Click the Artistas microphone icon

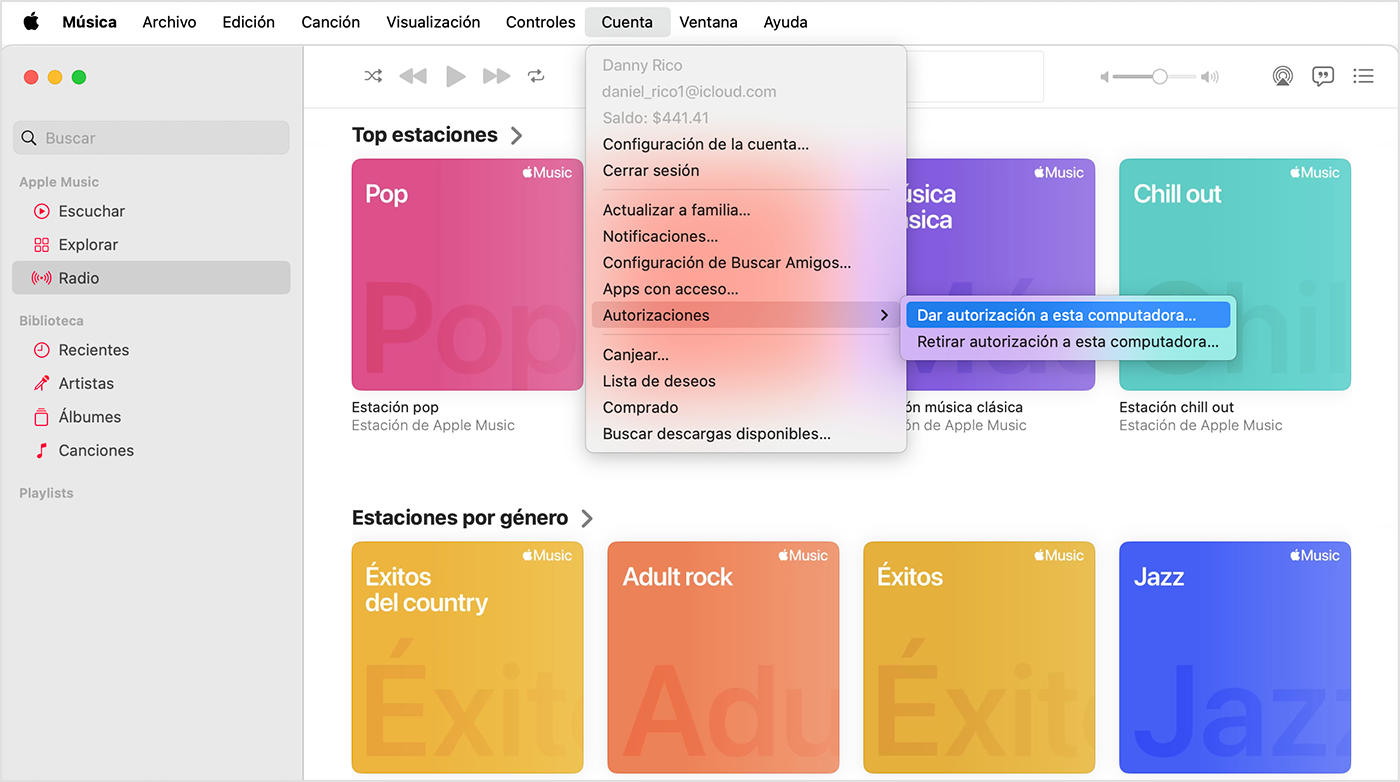[x=41, y=383]
